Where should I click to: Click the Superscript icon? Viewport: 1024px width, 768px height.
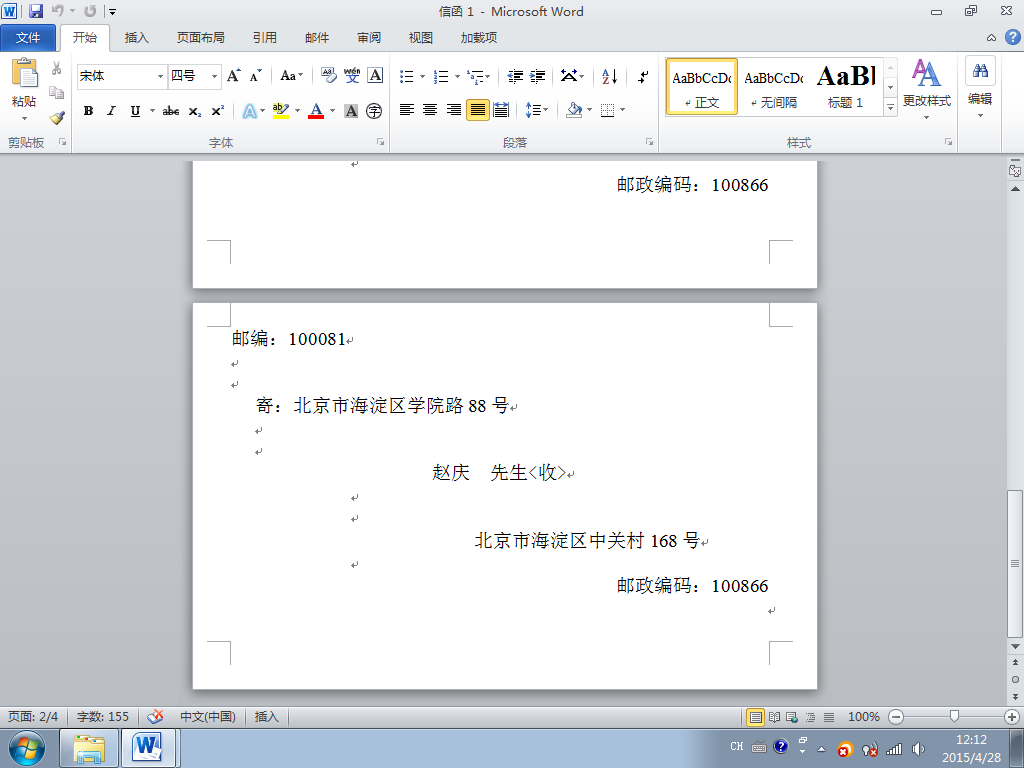point(217,111)
